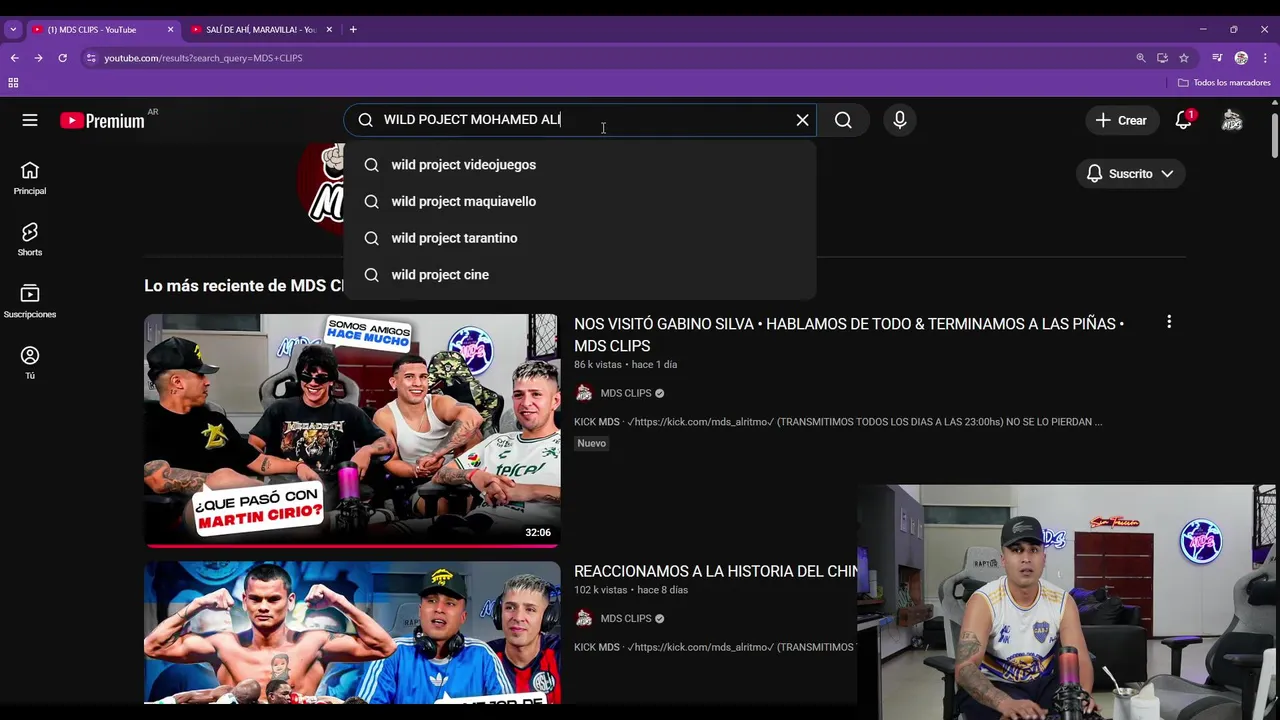The image size is (1280, 720).
Task: Open the YouTube hamburger guide menu
Action: tap(30, 120)
